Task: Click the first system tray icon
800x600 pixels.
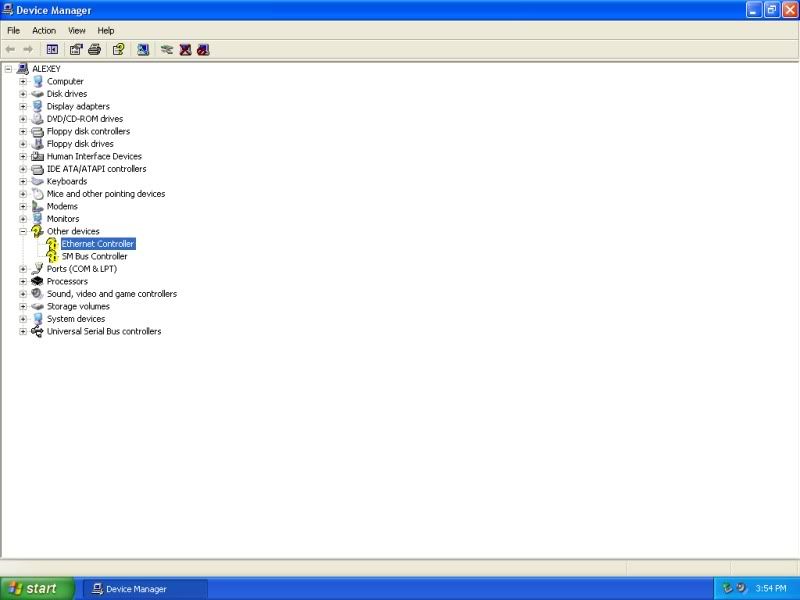Action: click(x=728, y=588)
